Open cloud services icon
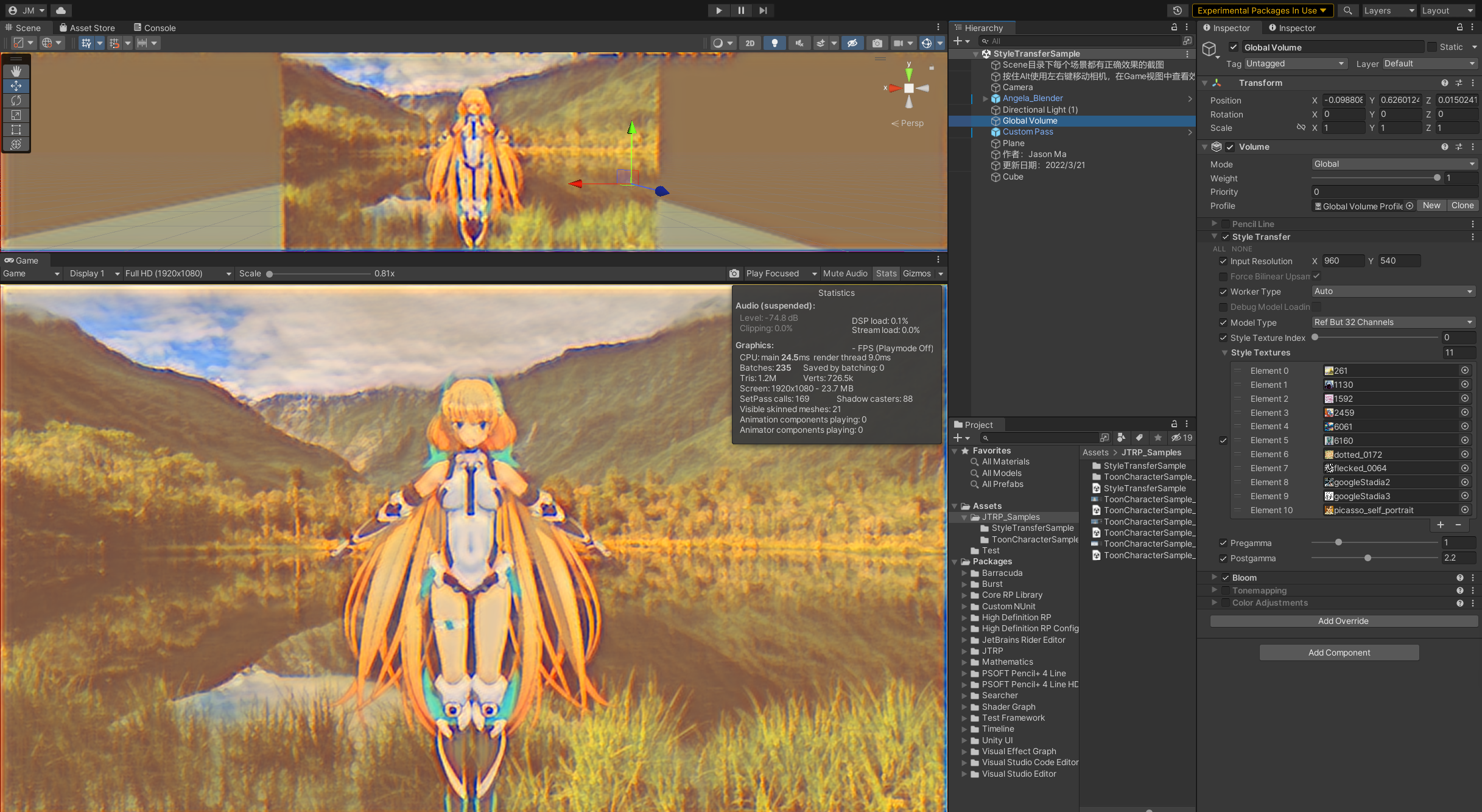The image size is (1482, 812). pos(61,10)
